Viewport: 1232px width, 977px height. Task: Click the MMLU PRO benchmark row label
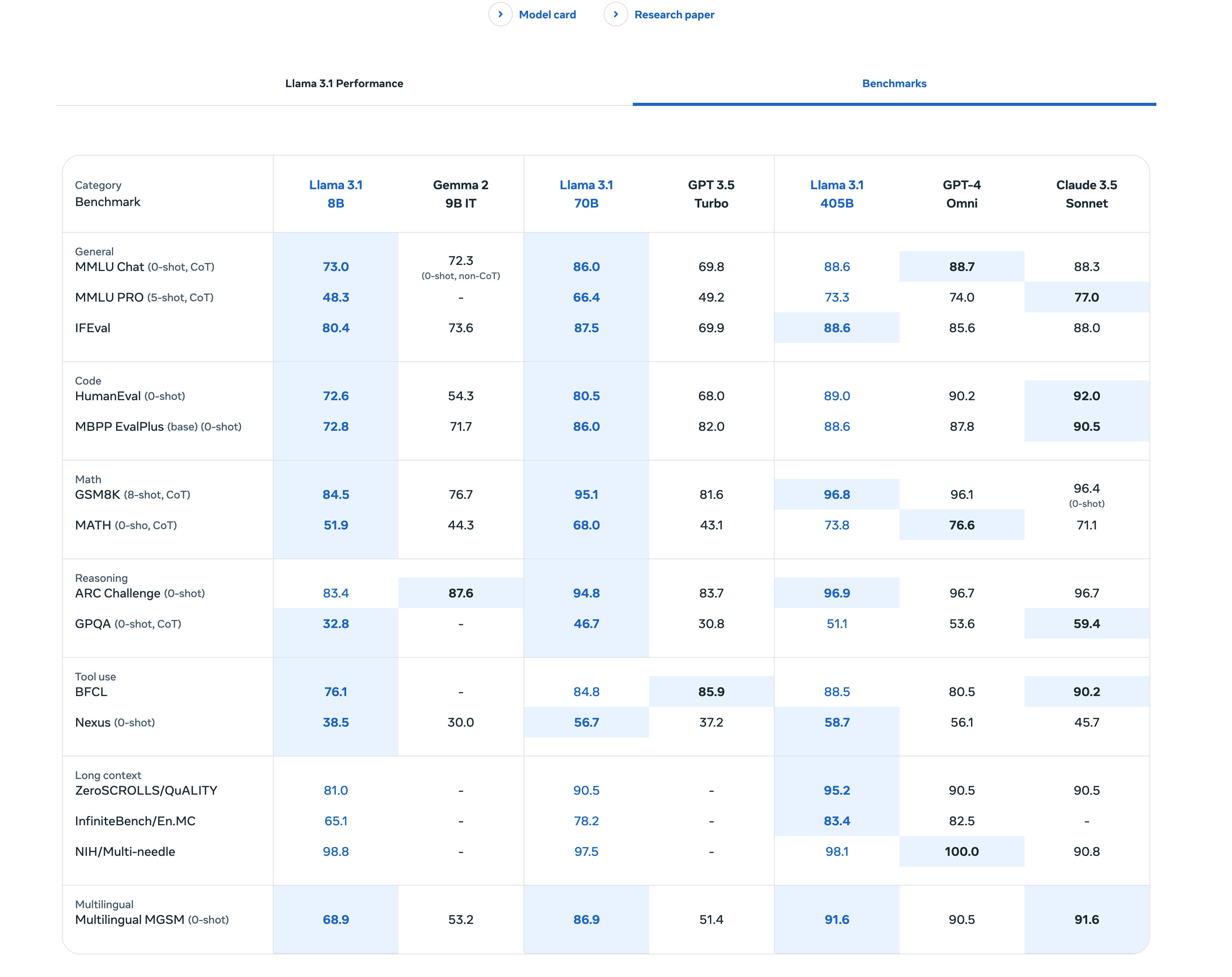point(144,297)
